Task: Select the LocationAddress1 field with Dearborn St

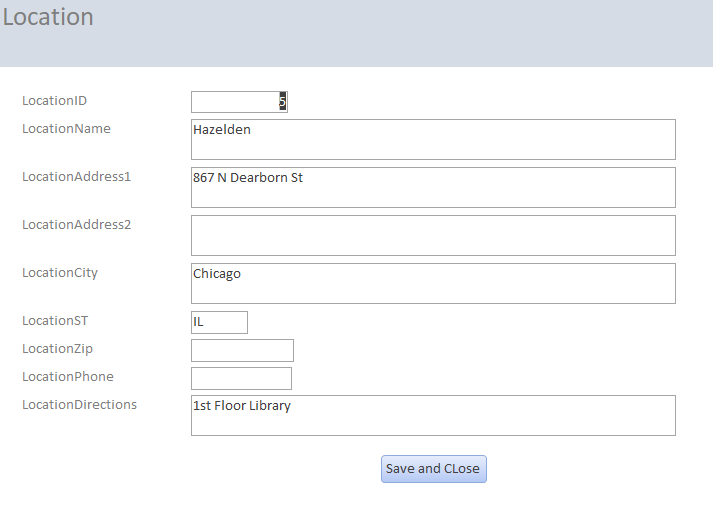Action: tap(432, 187)
